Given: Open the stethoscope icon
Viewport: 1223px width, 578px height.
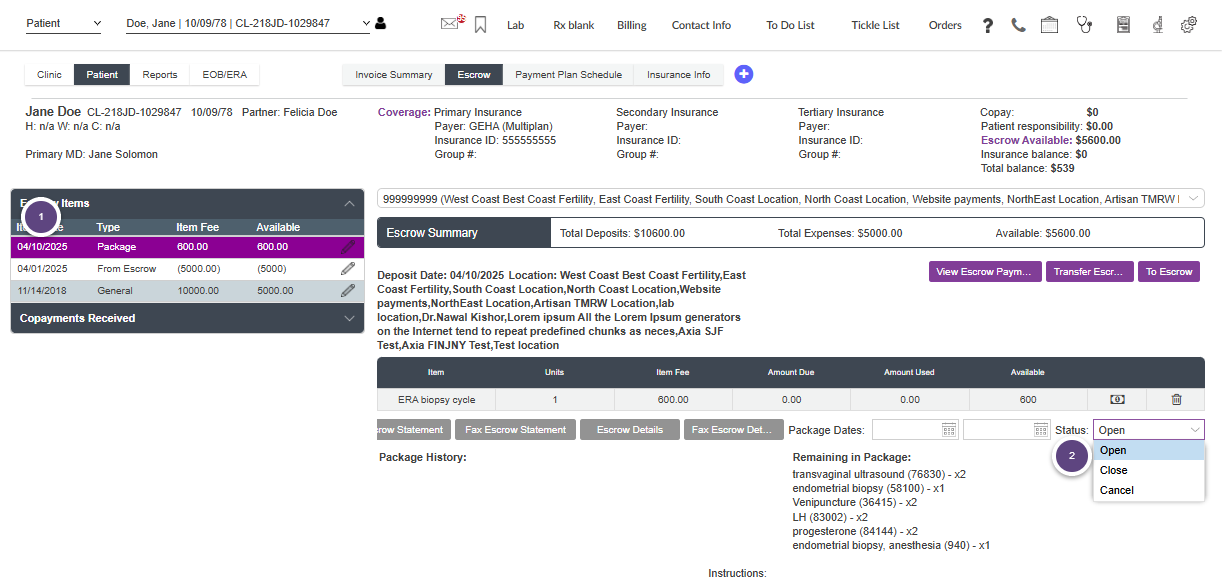Looking at the screenshot, I should click(1084, 25).
